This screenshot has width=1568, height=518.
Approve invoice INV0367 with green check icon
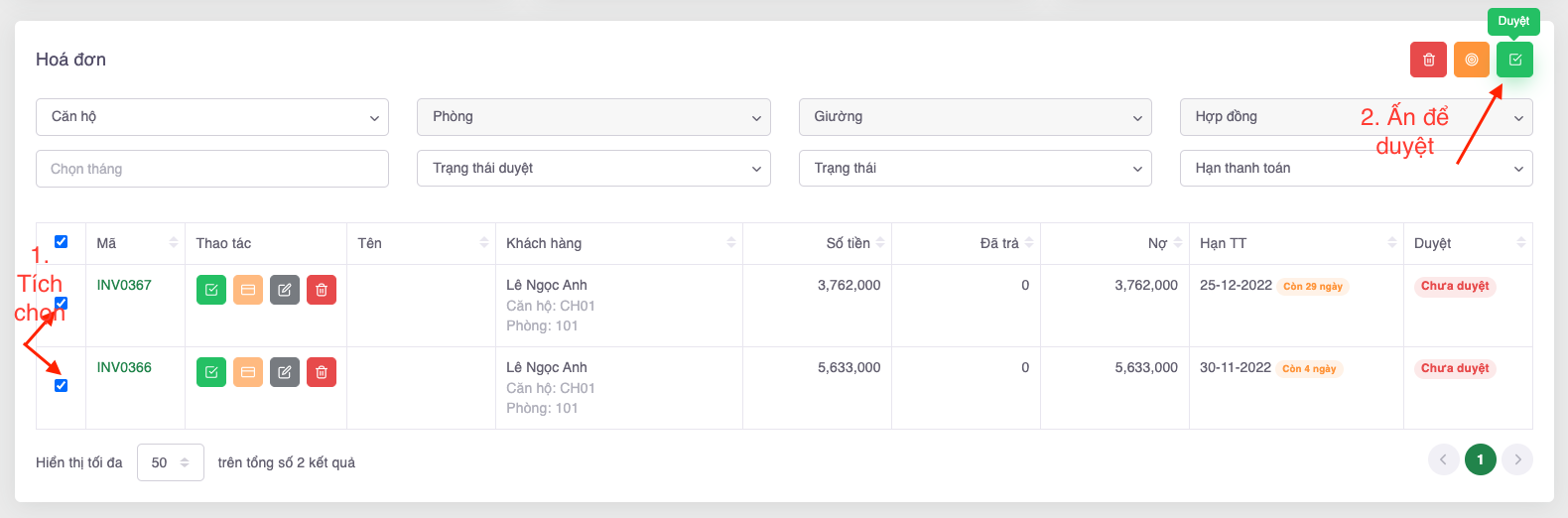pyautogui.click(x=211, y=290)
